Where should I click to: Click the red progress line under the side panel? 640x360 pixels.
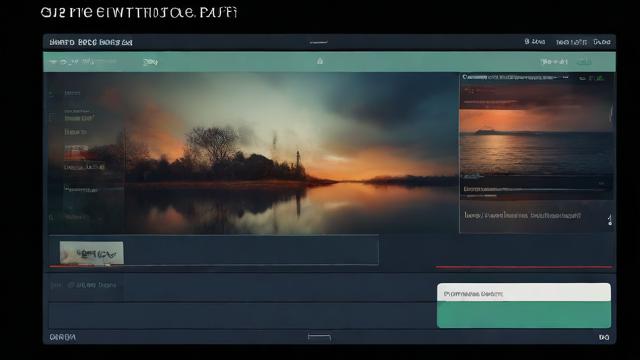tap(524, 267)
